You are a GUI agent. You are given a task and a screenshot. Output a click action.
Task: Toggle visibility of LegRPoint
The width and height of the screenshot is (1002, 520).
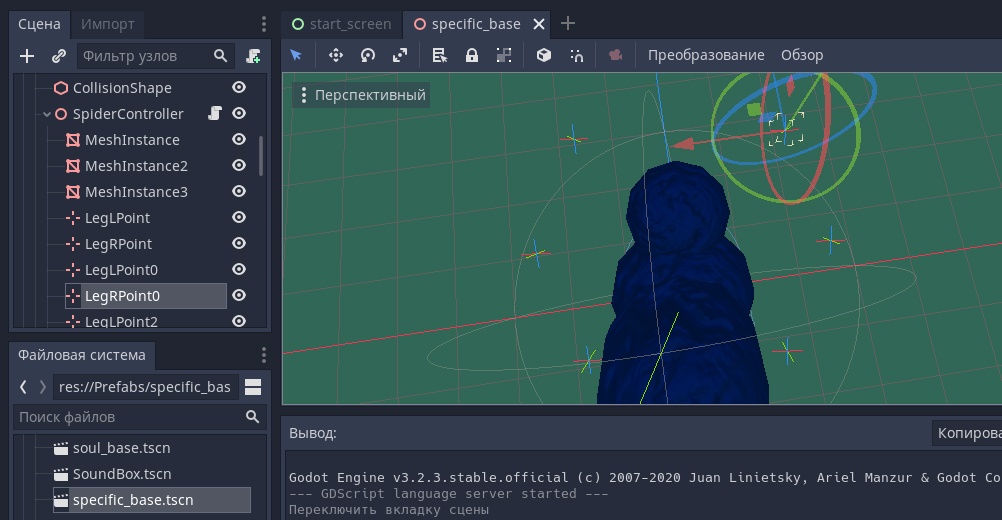coord(239,243)
